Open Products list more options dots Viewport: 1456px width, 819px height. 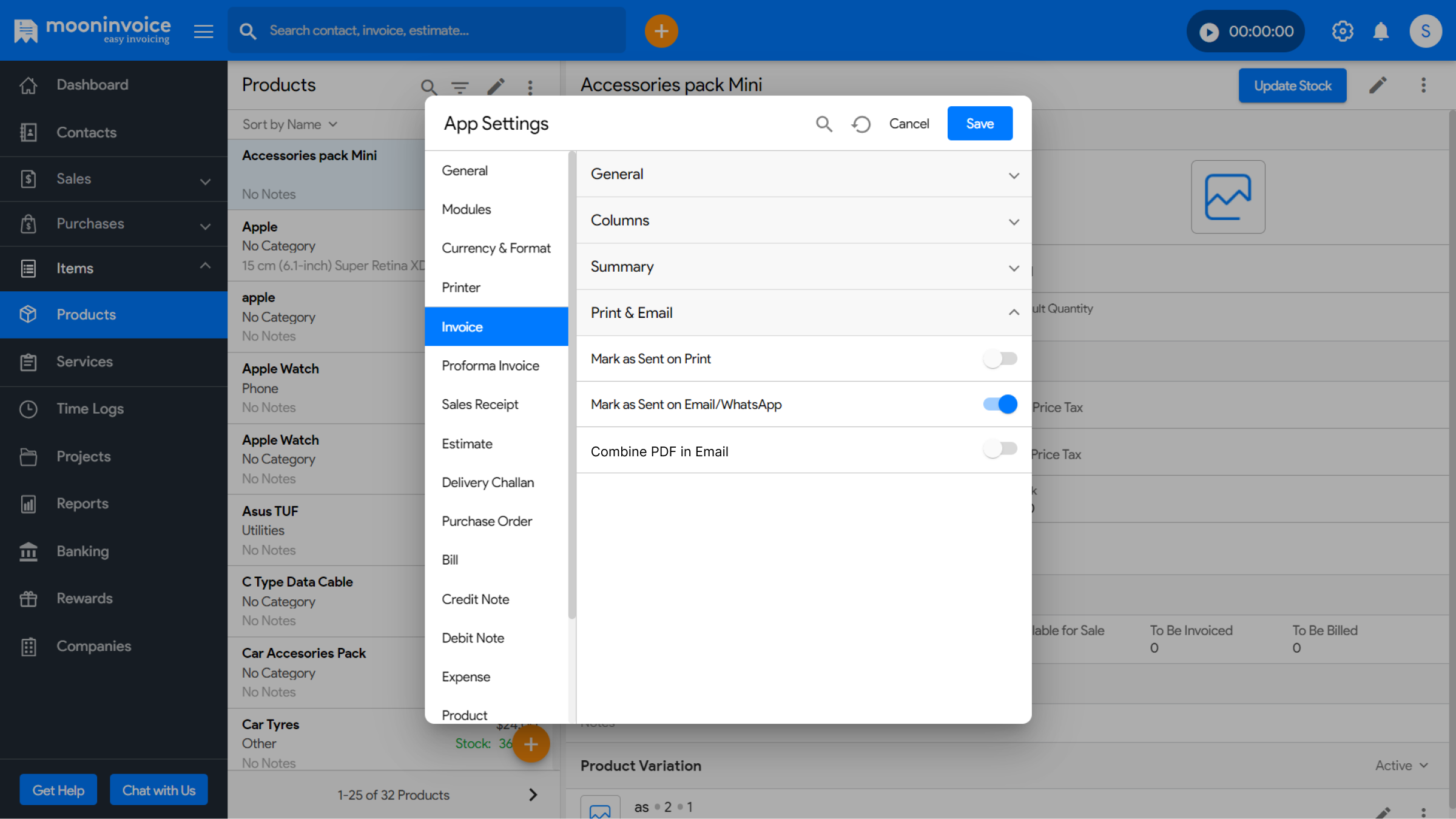tap(530, 87)
